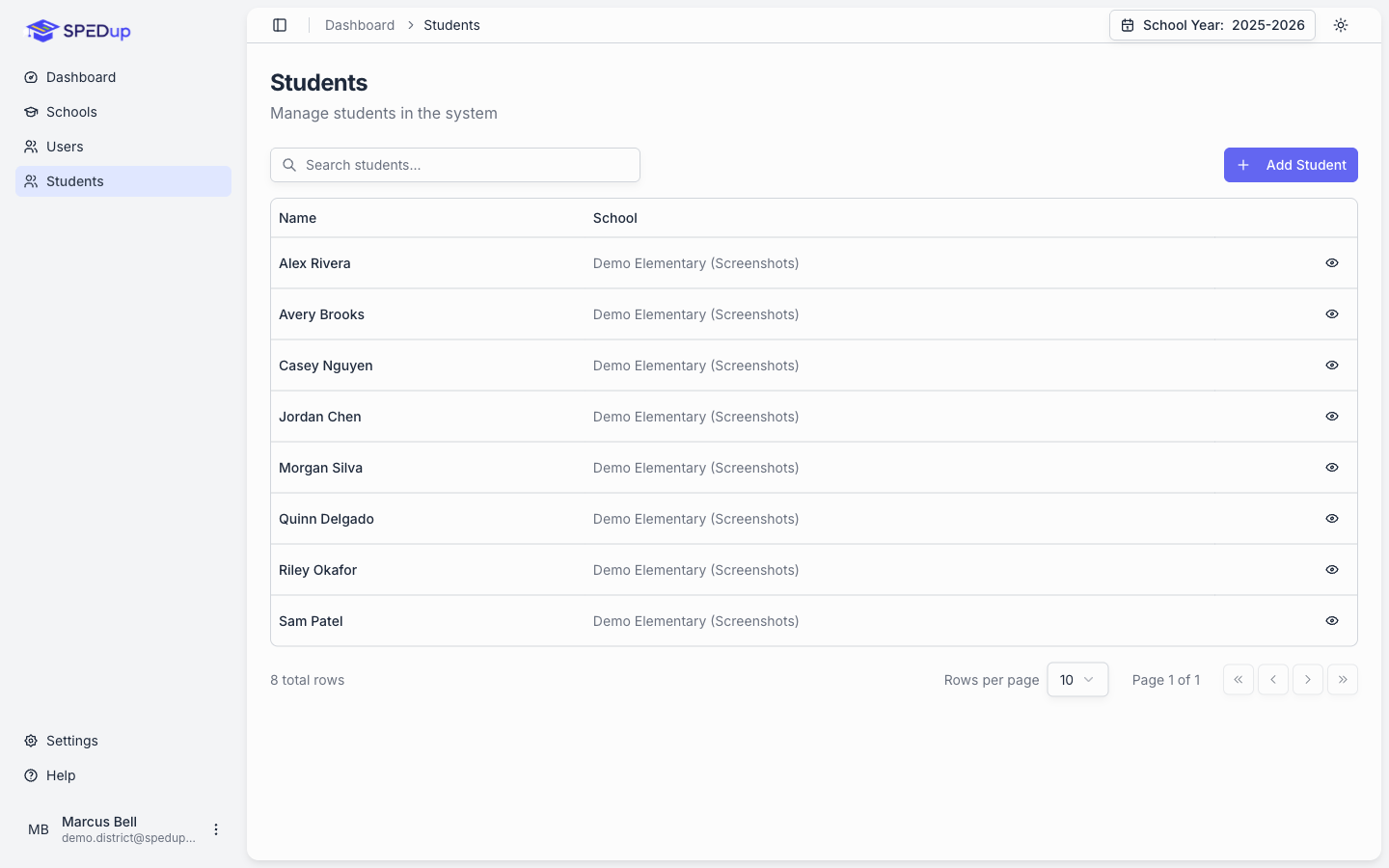View Riley Okafor using eye icon

[x=1332, y=570]
